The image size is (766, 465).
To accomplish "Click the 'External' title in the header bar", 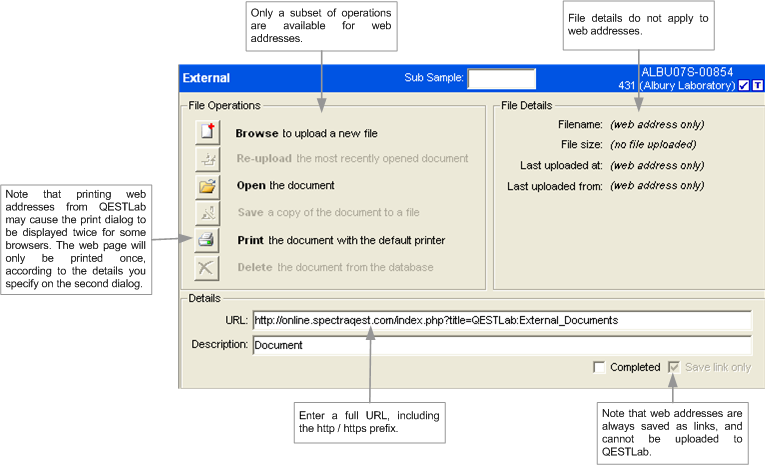I will click(x=206, y=78).
